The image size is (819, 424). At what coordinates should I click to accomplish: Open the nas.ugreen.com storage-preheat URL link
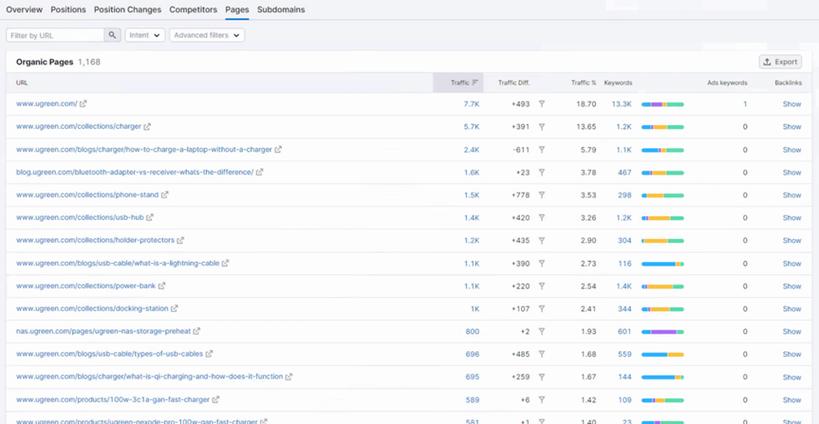tap(103, 331)
